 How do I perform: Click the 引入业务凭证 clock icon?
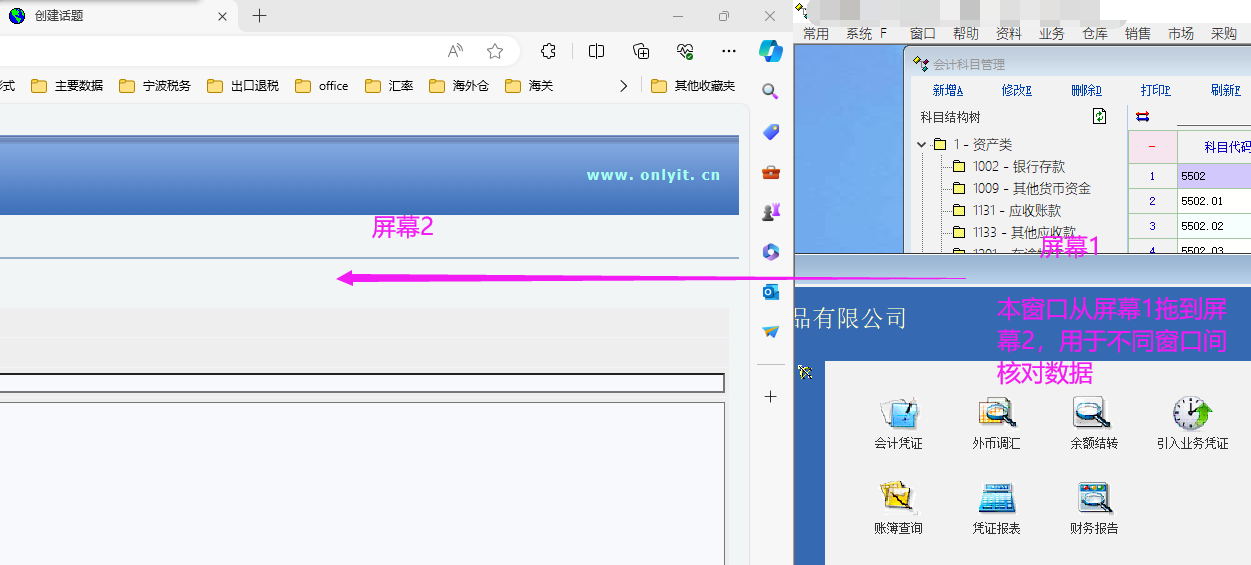click(1192, 413)
